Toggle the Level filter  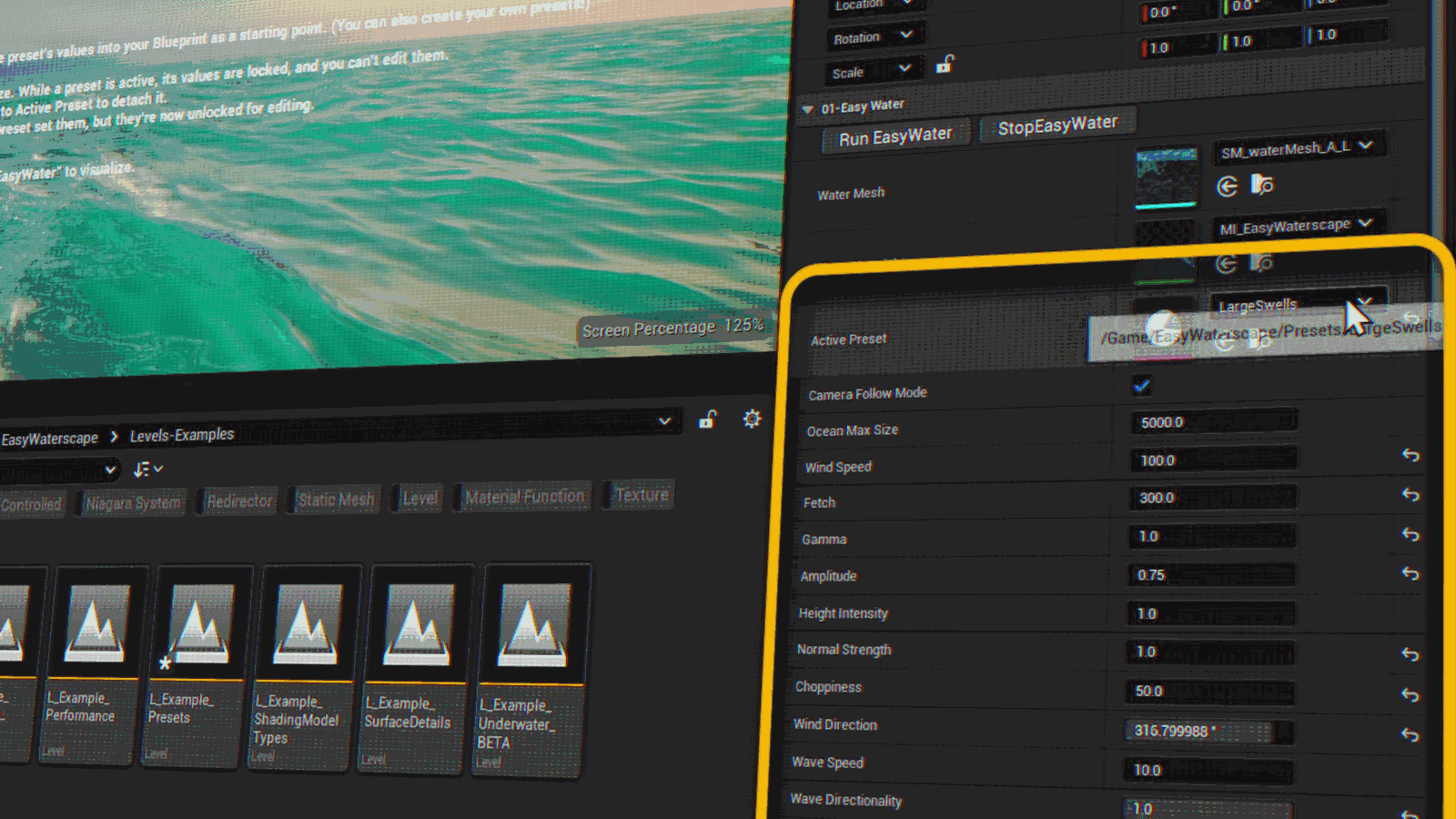click(x=420, y=499)
